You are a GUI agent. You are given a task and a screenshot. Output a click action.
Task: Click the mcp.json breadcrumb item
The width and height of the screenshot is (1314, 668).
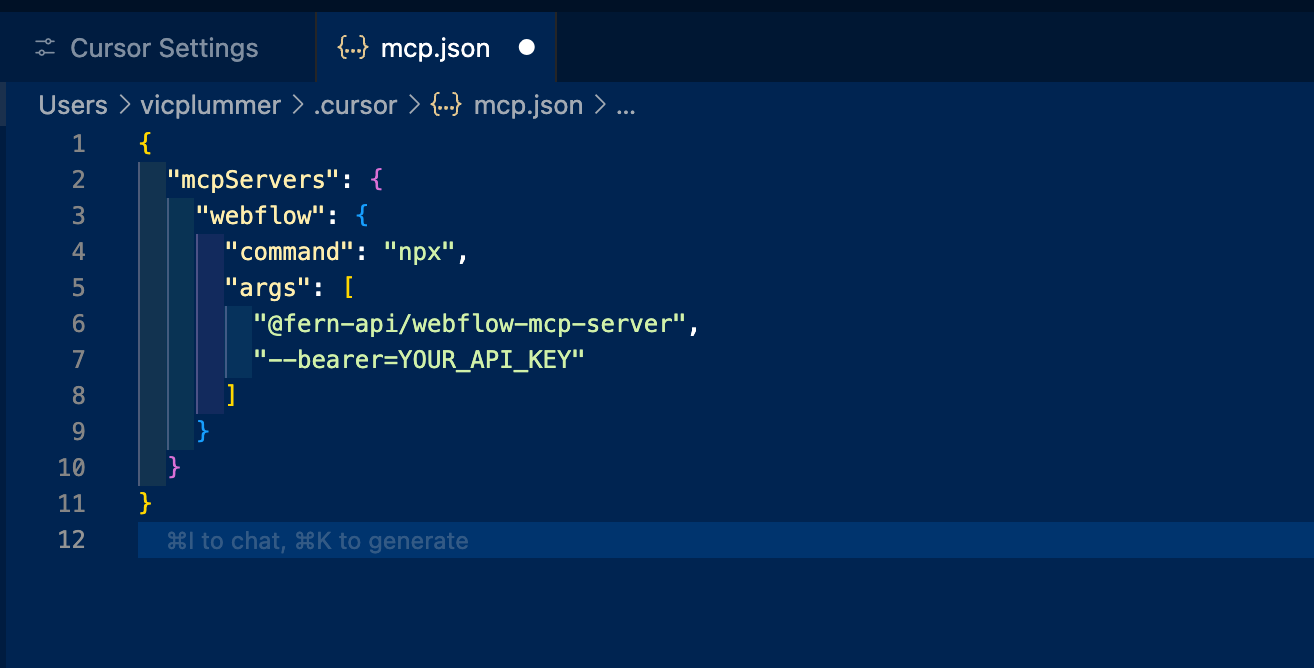coord(528,105)
